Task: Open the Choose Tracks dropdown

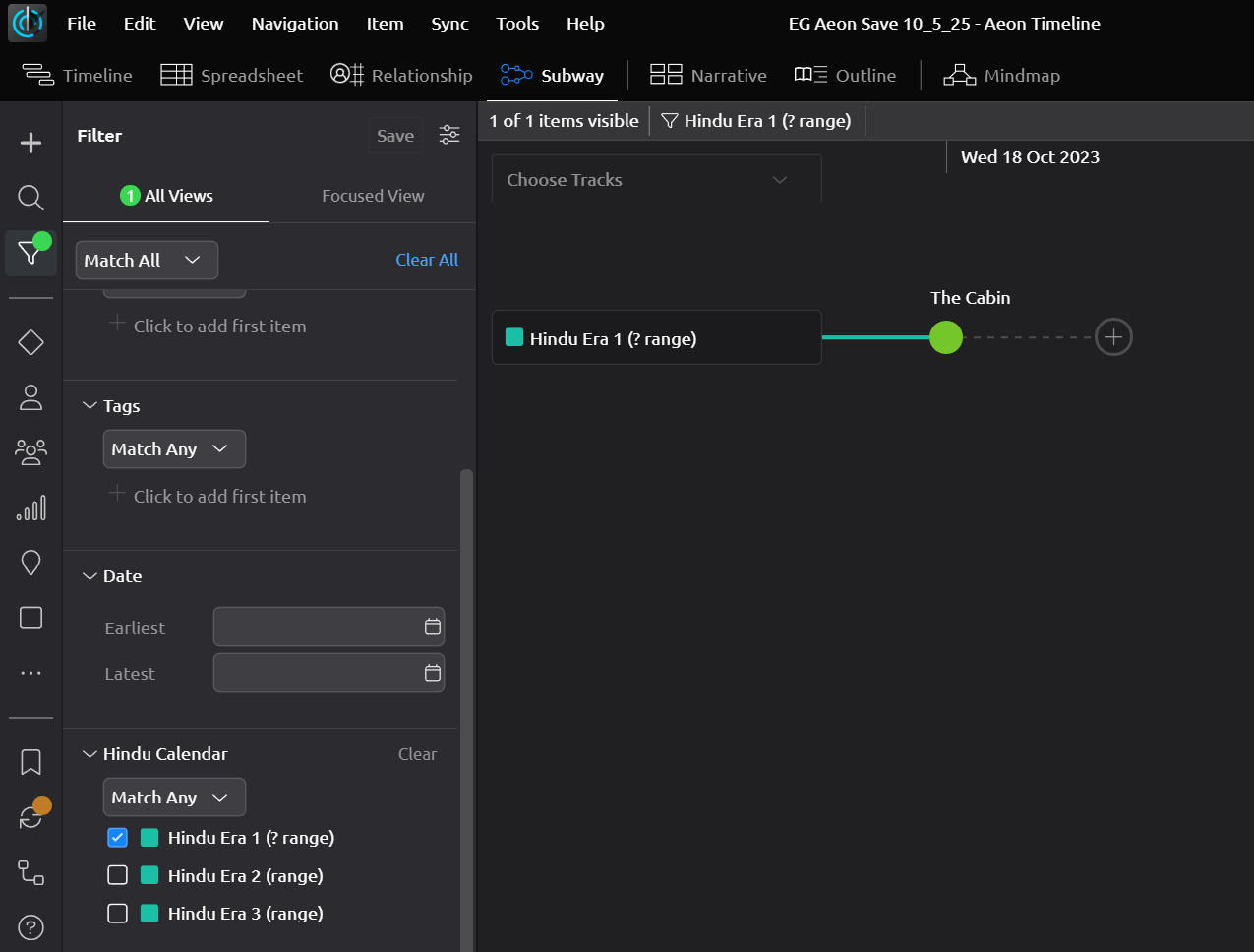Action: click(x=656, y=180)
